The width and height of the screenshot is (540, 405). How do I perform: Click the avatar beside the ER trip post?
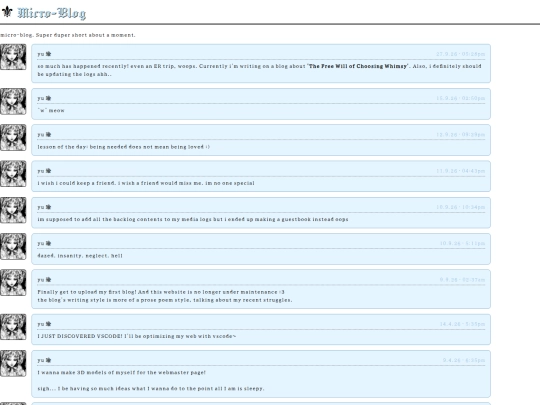[x=13, y=57]
